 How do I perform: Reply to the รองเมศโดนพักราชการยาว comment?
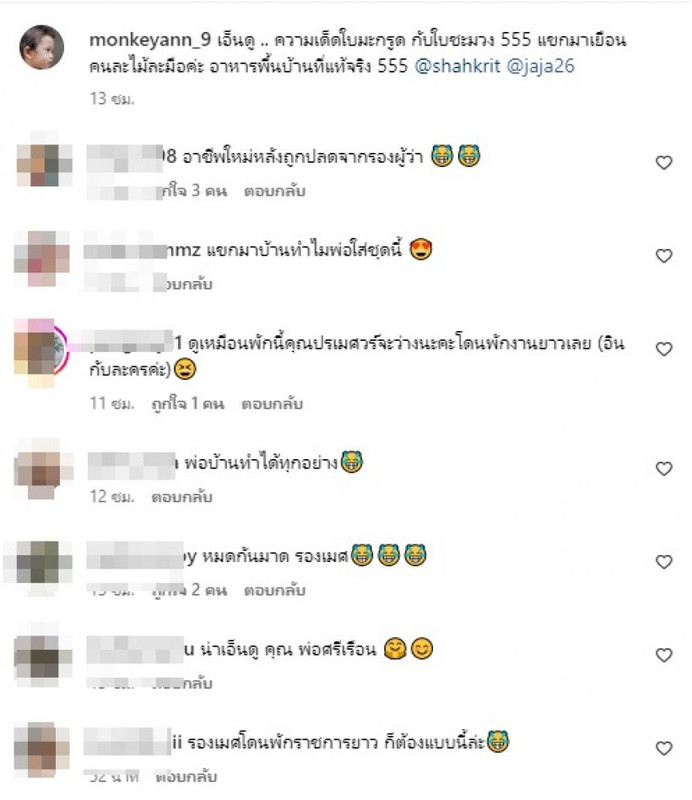186,777
